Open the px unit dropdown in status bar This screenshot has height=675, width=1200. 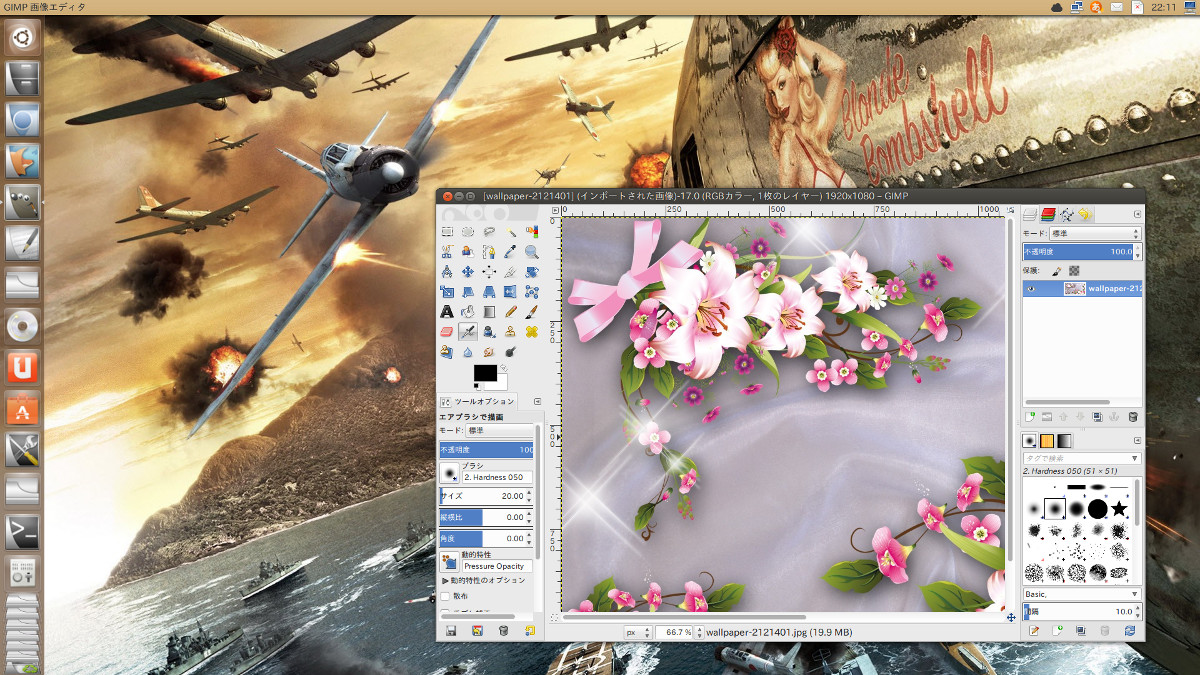[x=636, y=632]
